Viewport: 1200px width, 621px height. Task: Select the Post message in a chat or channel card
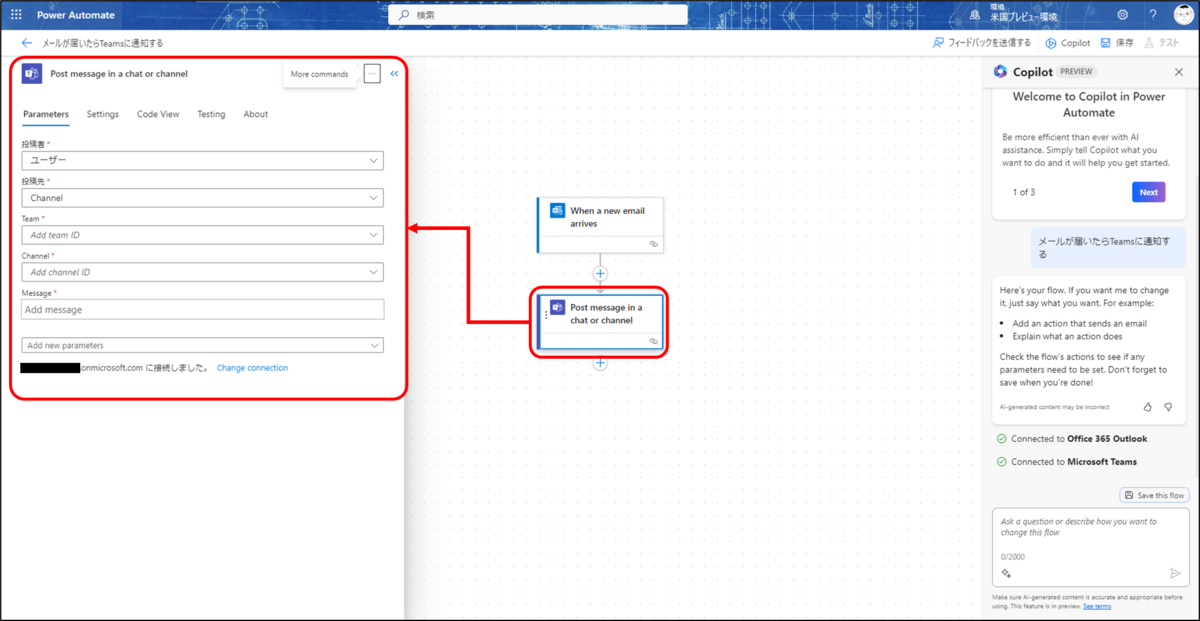point(600,321)
